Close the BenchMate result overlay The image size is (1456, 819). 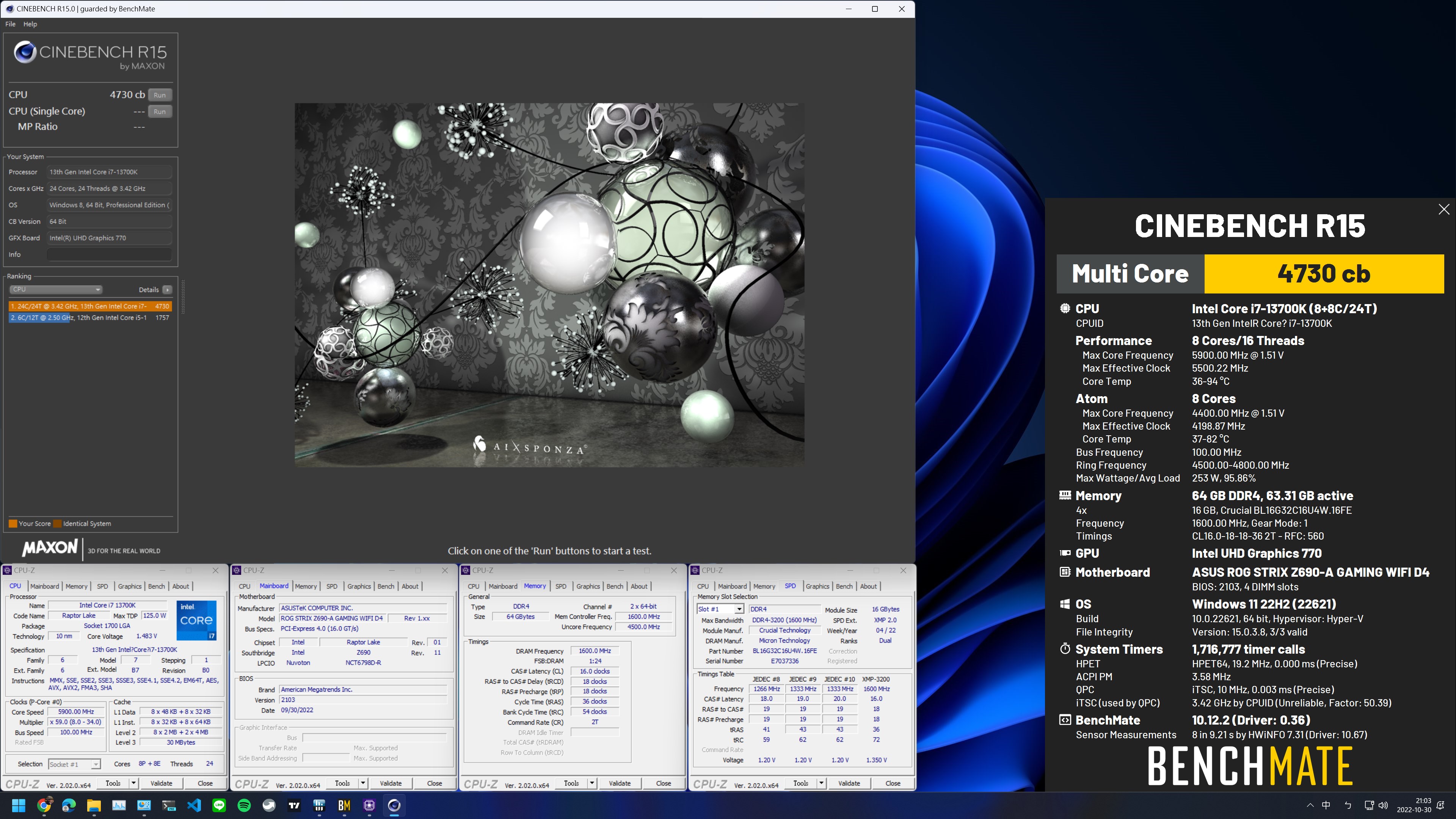coord(1443,210)
